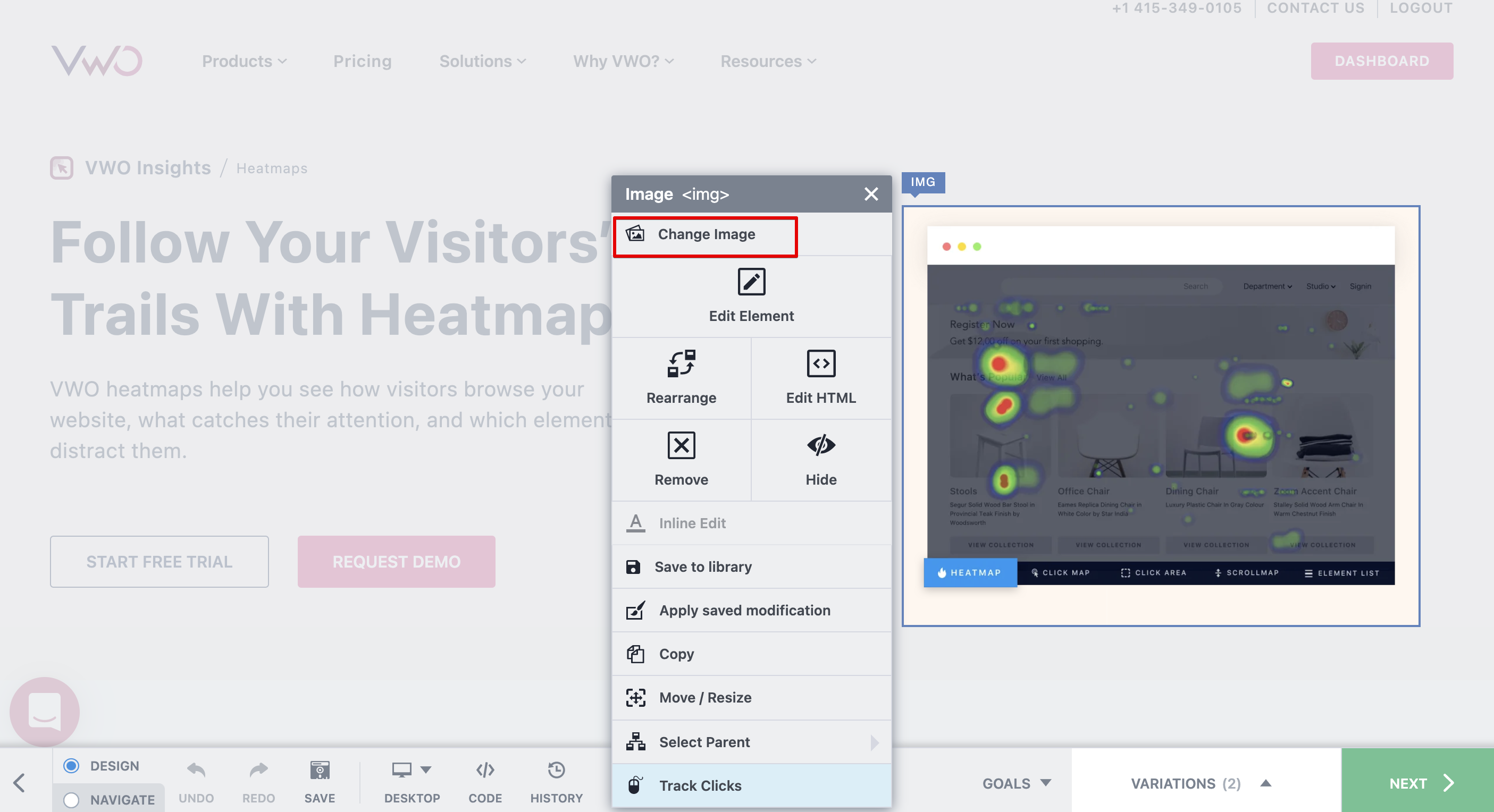
Task: Click the Copy icon in menu
Action: coord(635,653)
